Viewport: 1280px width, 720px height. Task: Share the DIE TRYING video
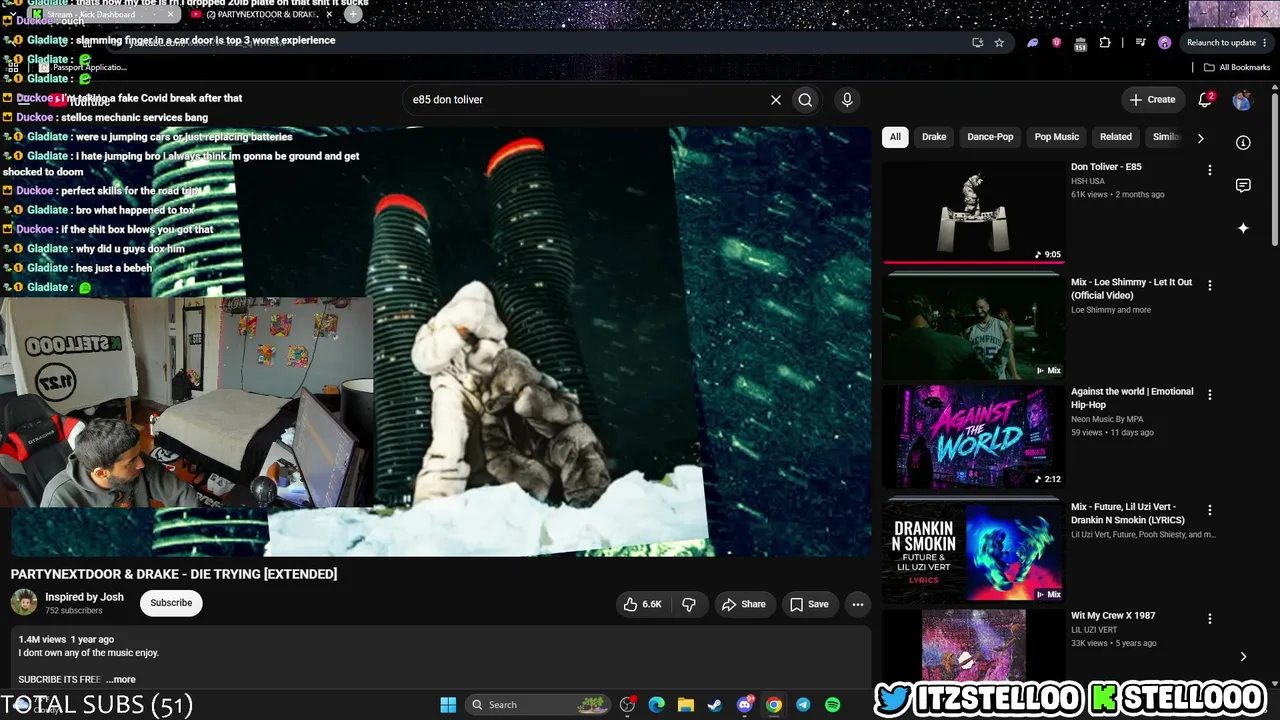click(744, 604)
